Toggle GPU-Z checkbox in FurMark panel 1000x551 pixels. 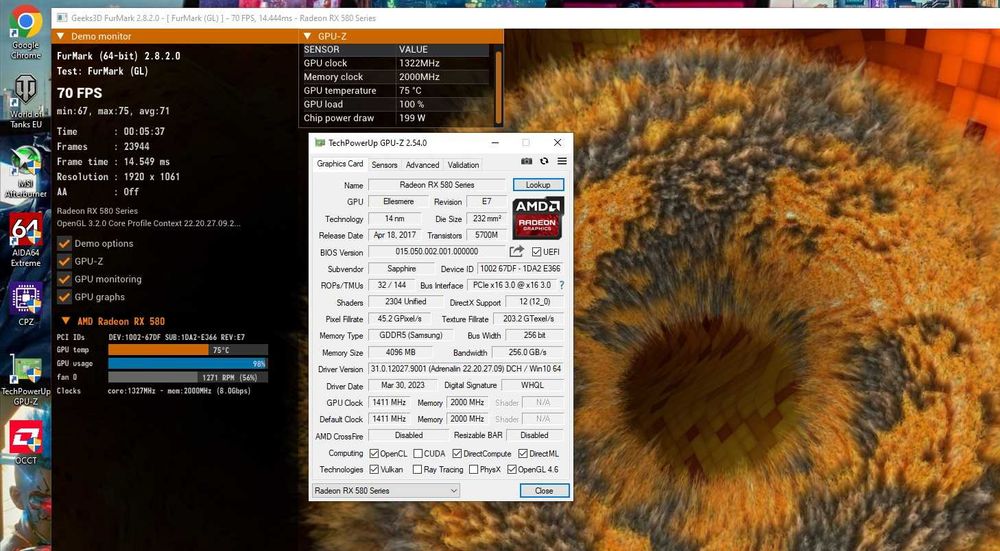coord(64,261)
